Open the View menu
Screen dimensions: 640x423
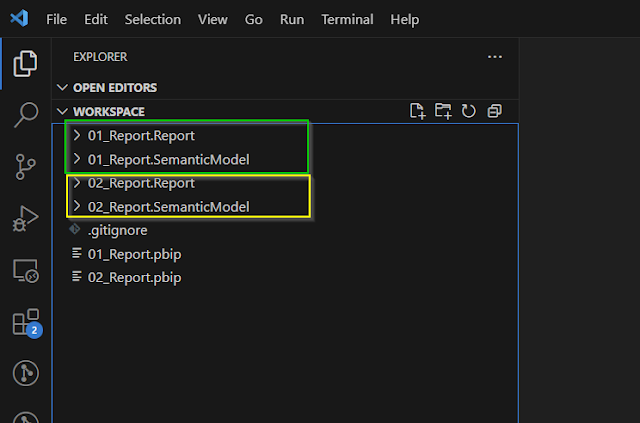click(213, 19)
